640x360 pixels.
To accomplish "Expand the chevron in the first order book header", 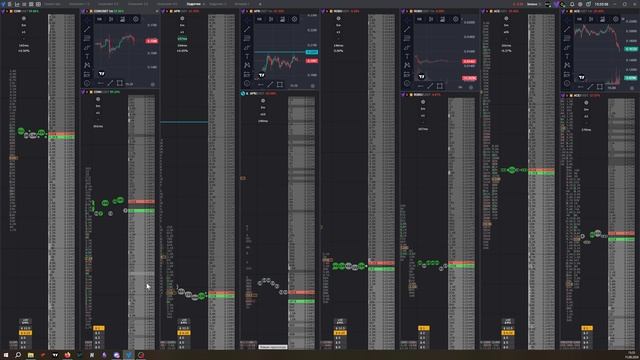I will click(x=7, y=11).
